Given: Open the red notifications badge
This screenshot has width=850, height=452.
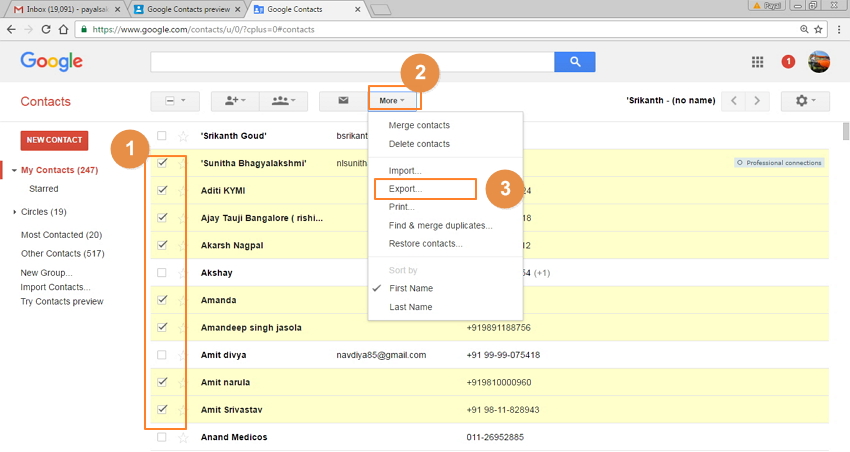Looking at the screenshot, I should tap(788, 62).
